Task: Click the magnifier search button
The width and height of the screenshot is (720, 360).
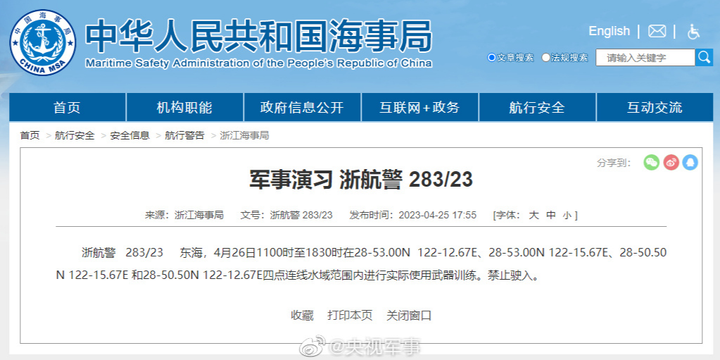Action: pyautogui.click(x=704, y=57)
